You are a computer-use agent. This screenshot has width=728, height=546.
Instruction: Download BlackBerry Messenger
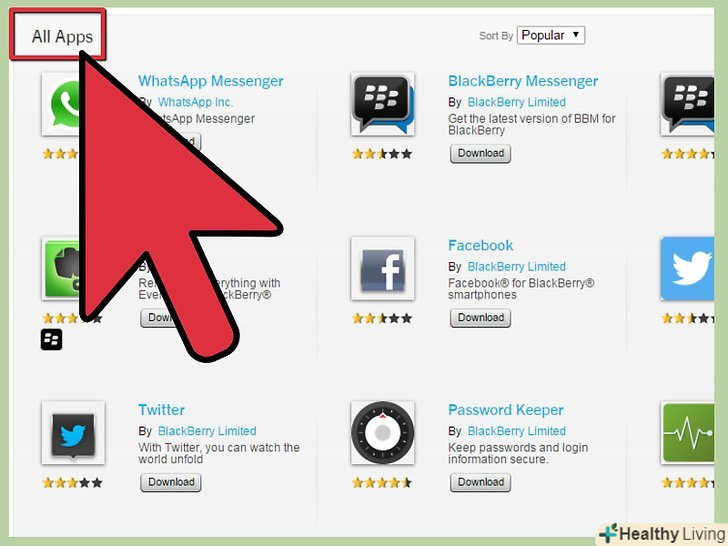click(x=480, y=153)
